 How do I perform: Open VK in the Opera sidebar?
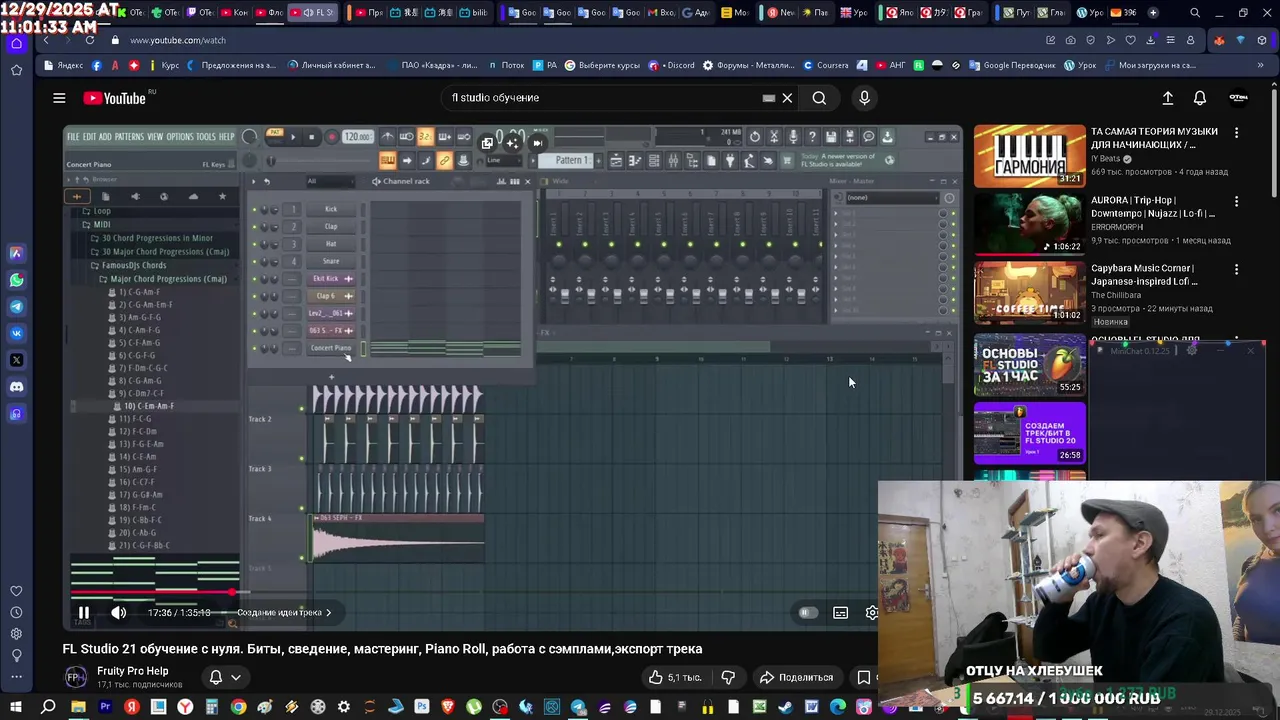[16, 333]
